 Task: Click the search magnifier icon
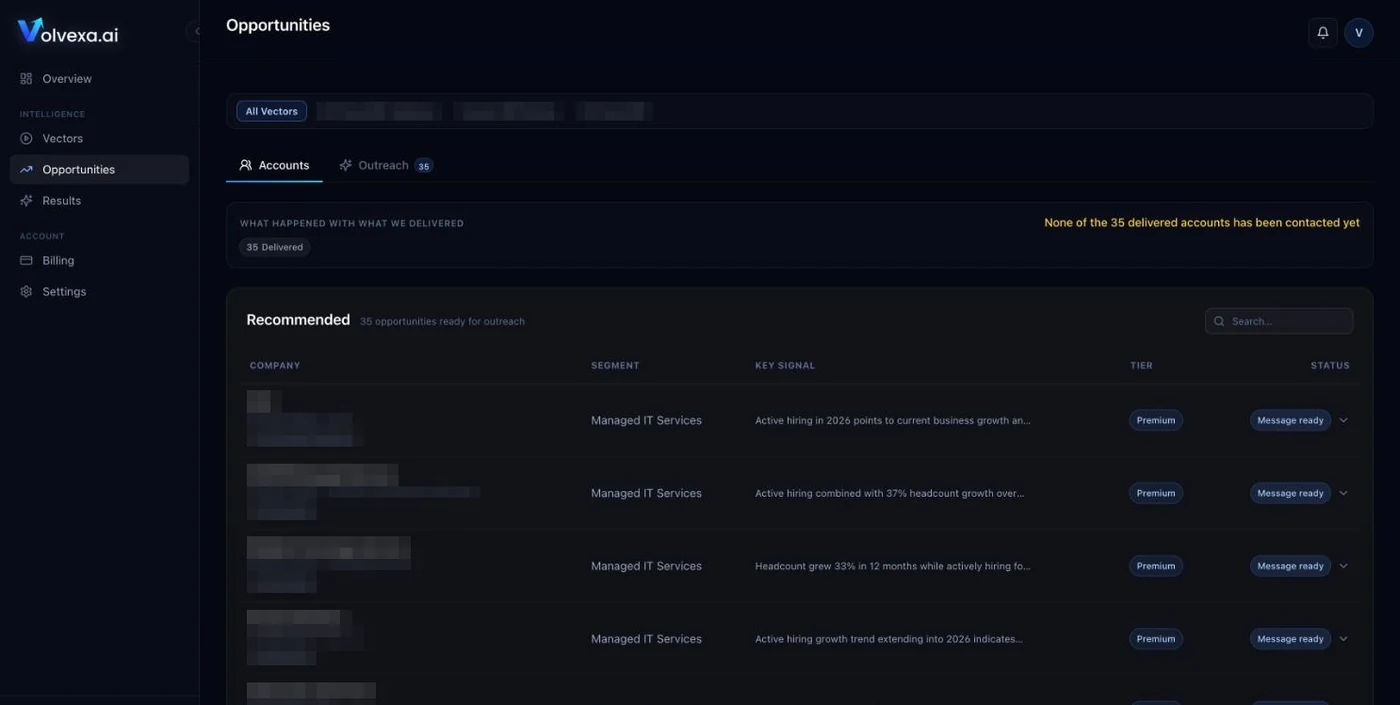point(1219,321)
